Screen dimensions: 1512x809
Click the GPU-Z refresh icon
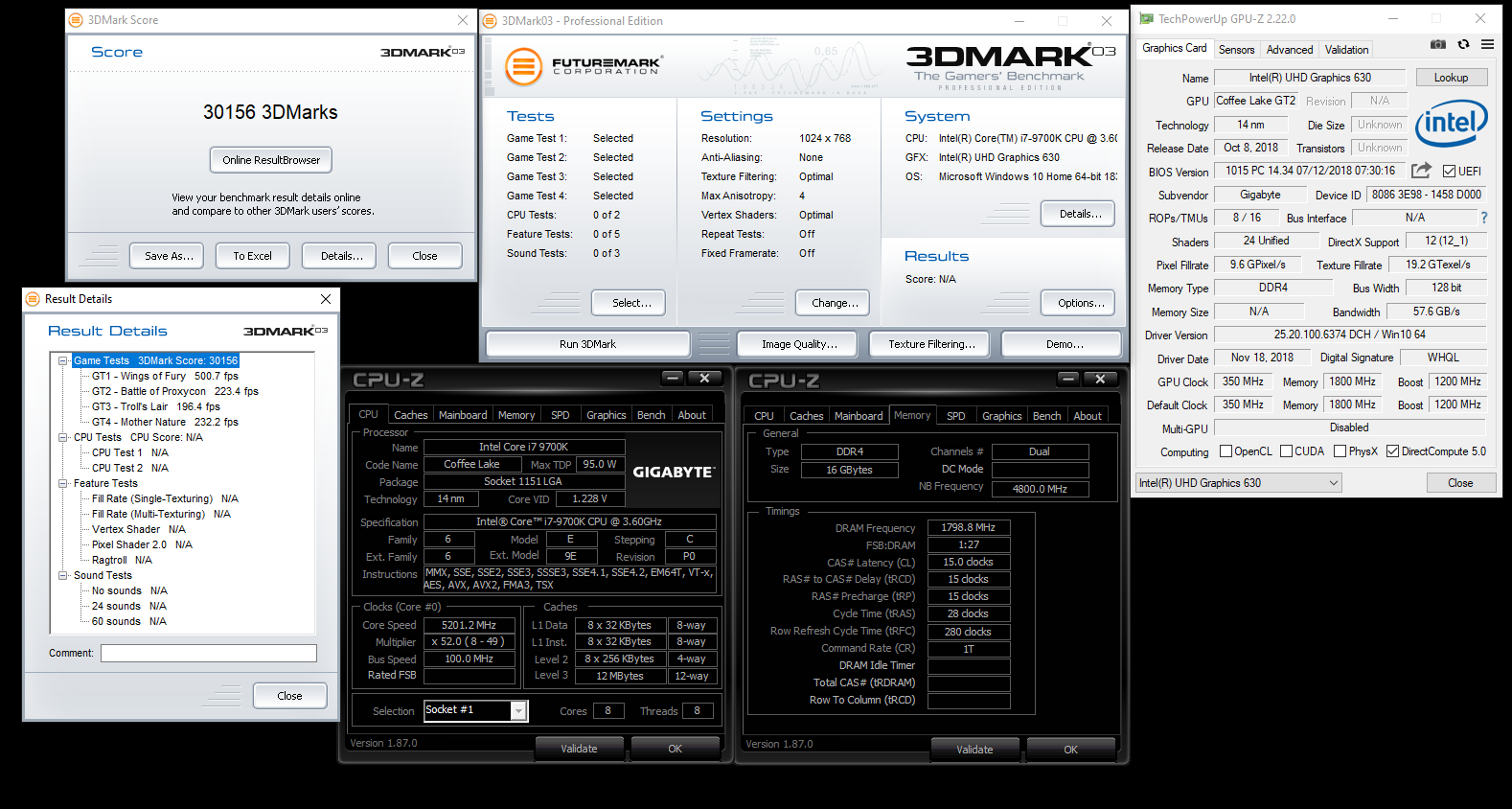[1463, 44]
